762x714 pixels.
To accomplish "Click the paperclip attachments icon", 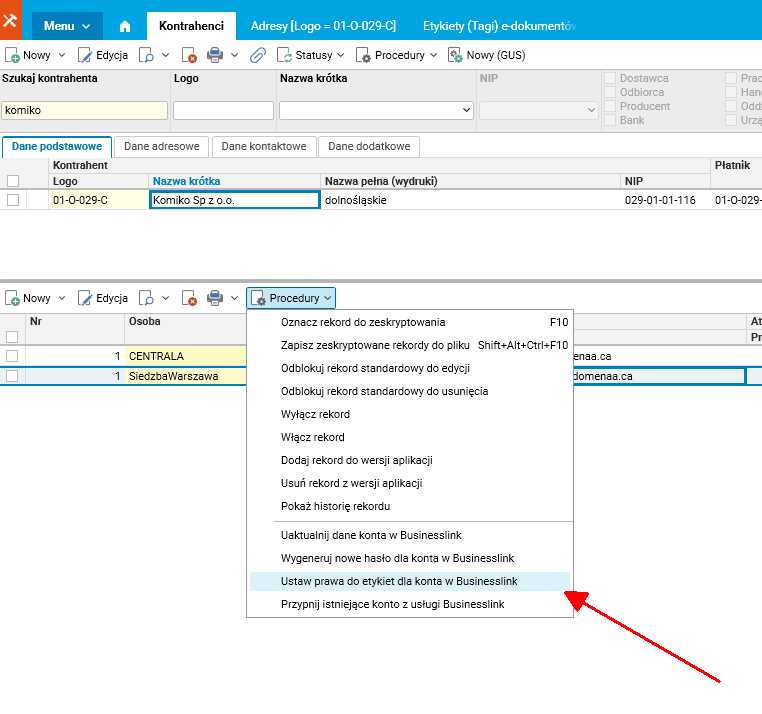I will [x=258, y=55].
